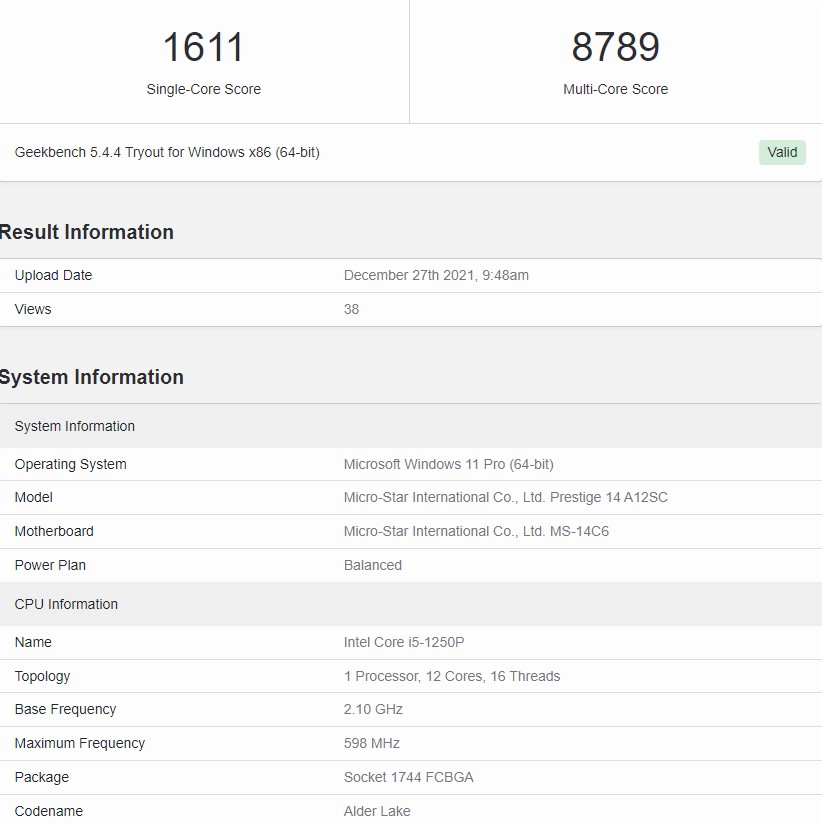Viewport: 822px width, 825px height.
Task: Click the Result Information heading
Action: click(x=86, y=232)
